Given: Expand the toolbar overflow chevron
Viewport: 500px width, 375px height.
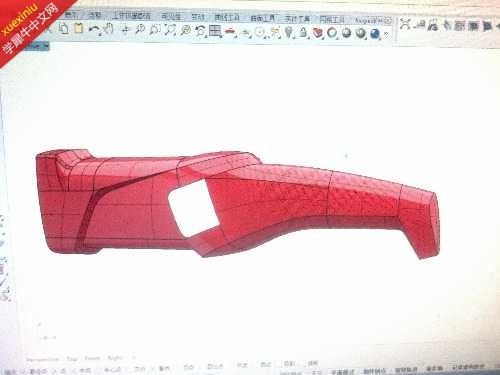Looking at the screenshot, I should (386, 34).
